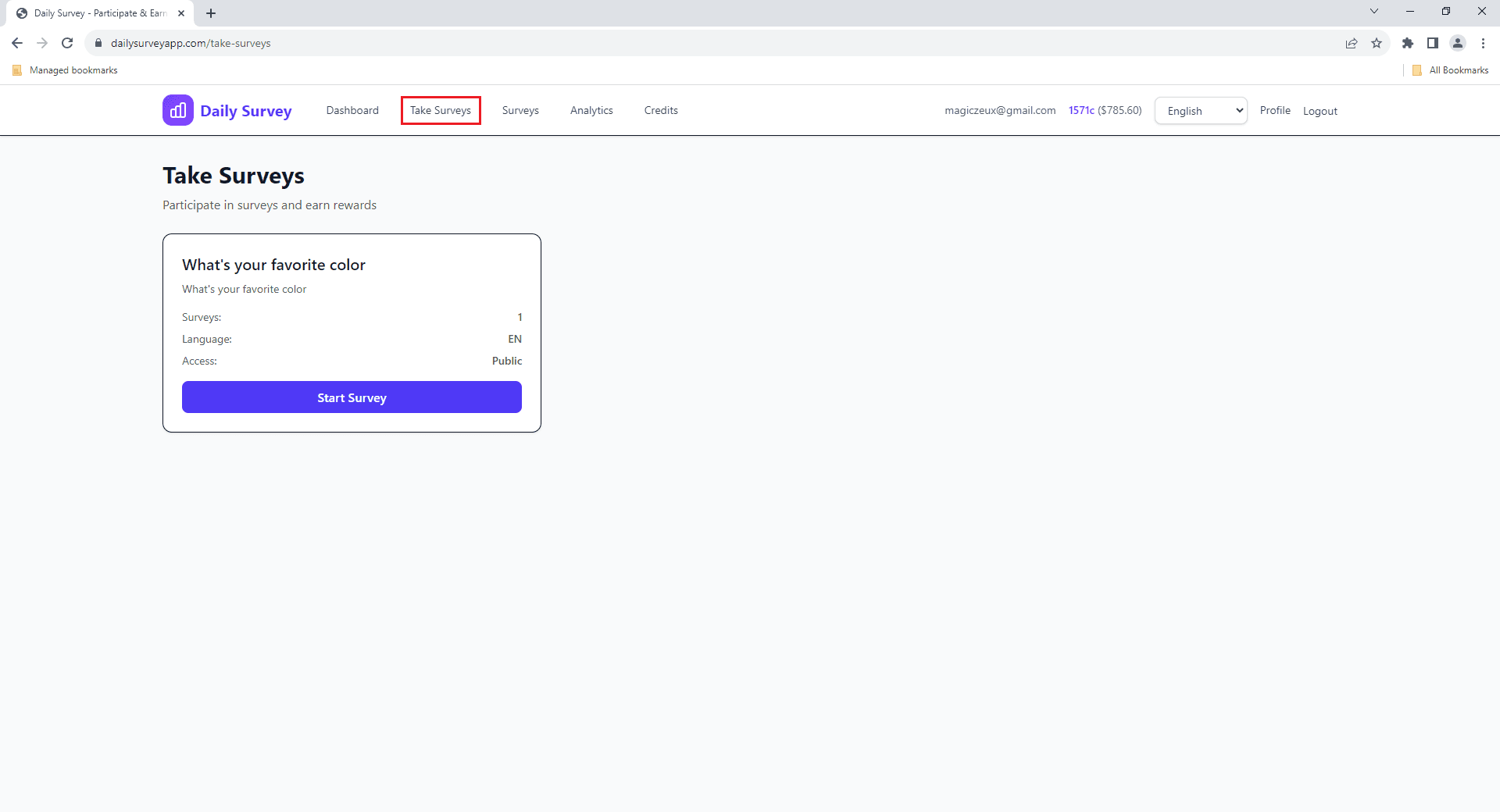
Task: Open the share page icon
Action: click(x=1352, y=44)
